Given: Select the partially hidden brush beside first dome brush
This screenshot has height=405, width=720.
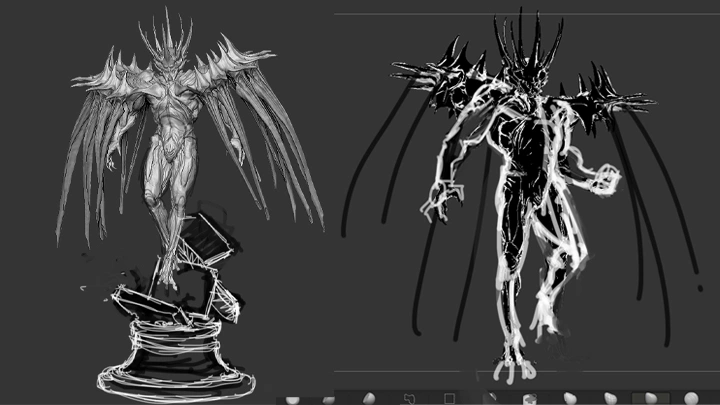Looking at the screenshot, I should [328, 399].
